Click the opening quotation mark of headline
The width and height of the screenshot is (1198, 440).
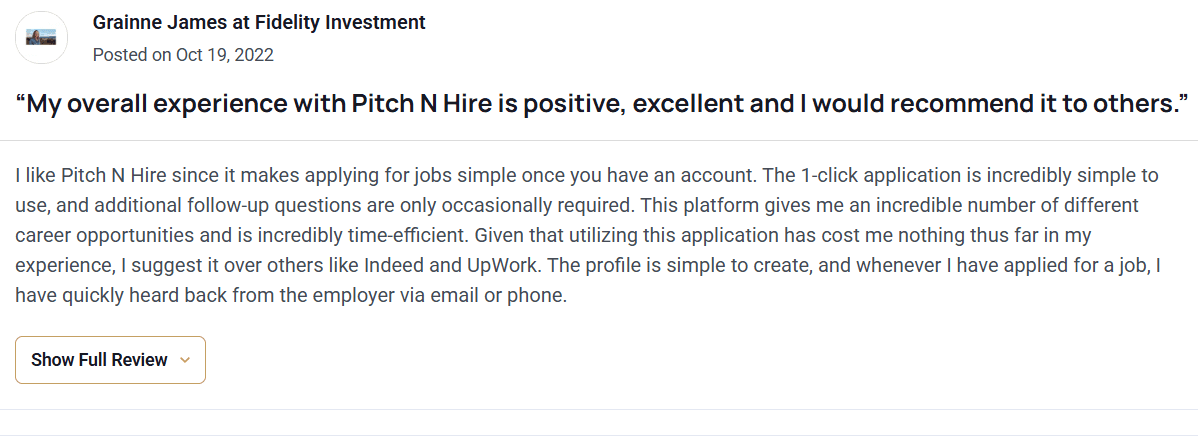[x=20, y=103]
